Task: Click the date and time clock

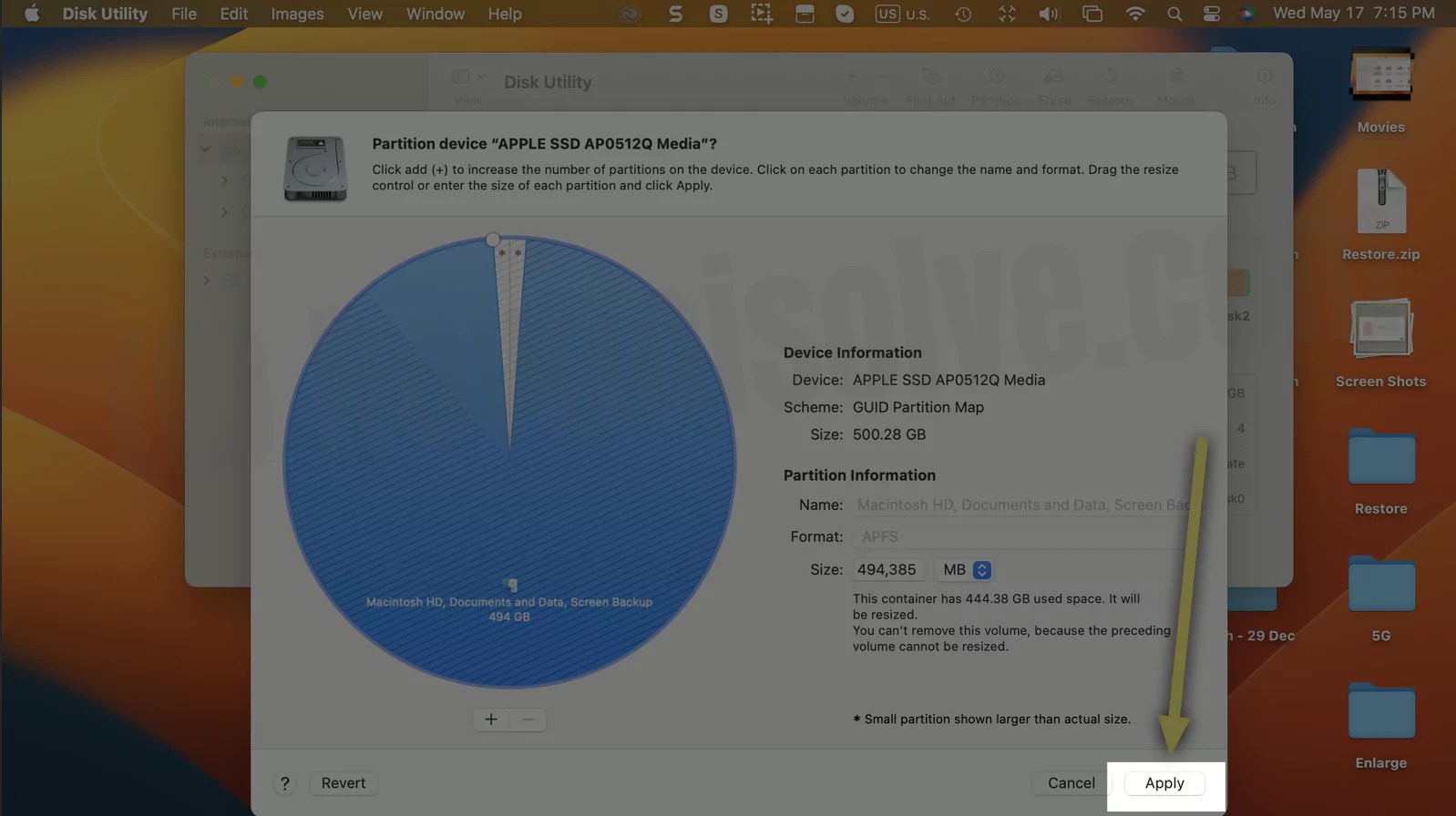Action: point(1354,14)
